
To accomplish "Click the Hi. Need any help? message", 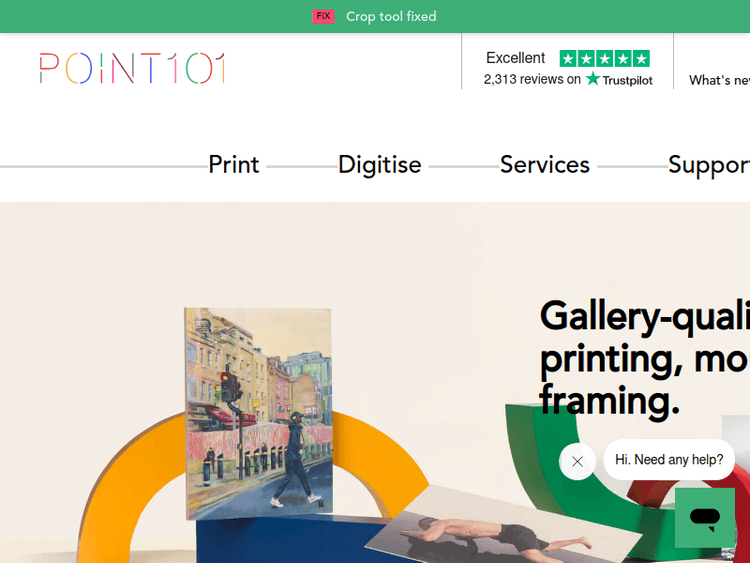I will coord(669,460).
